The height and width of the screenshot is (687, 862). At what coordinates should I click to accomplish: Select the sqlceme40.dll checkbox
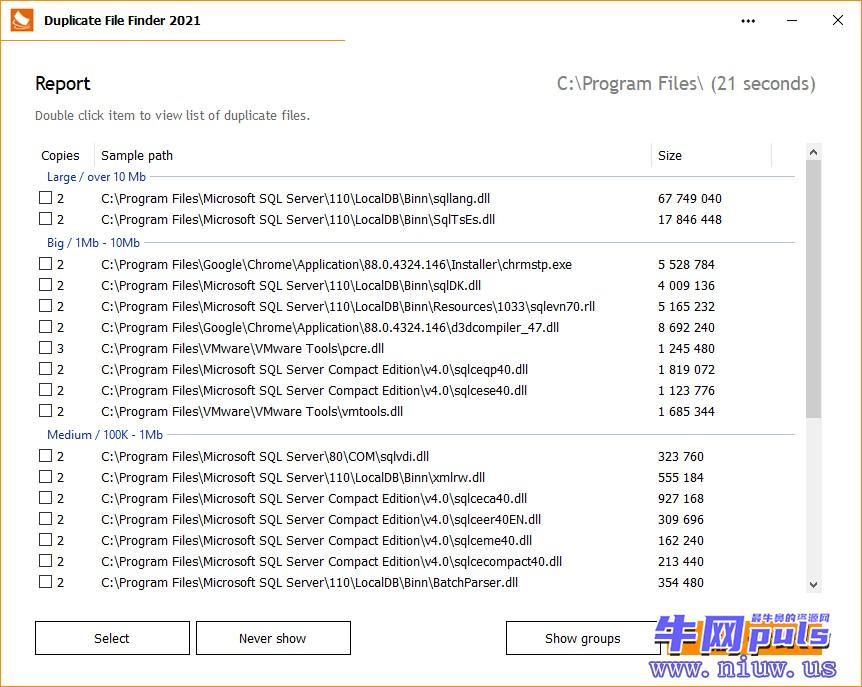[x=46, y=539]
